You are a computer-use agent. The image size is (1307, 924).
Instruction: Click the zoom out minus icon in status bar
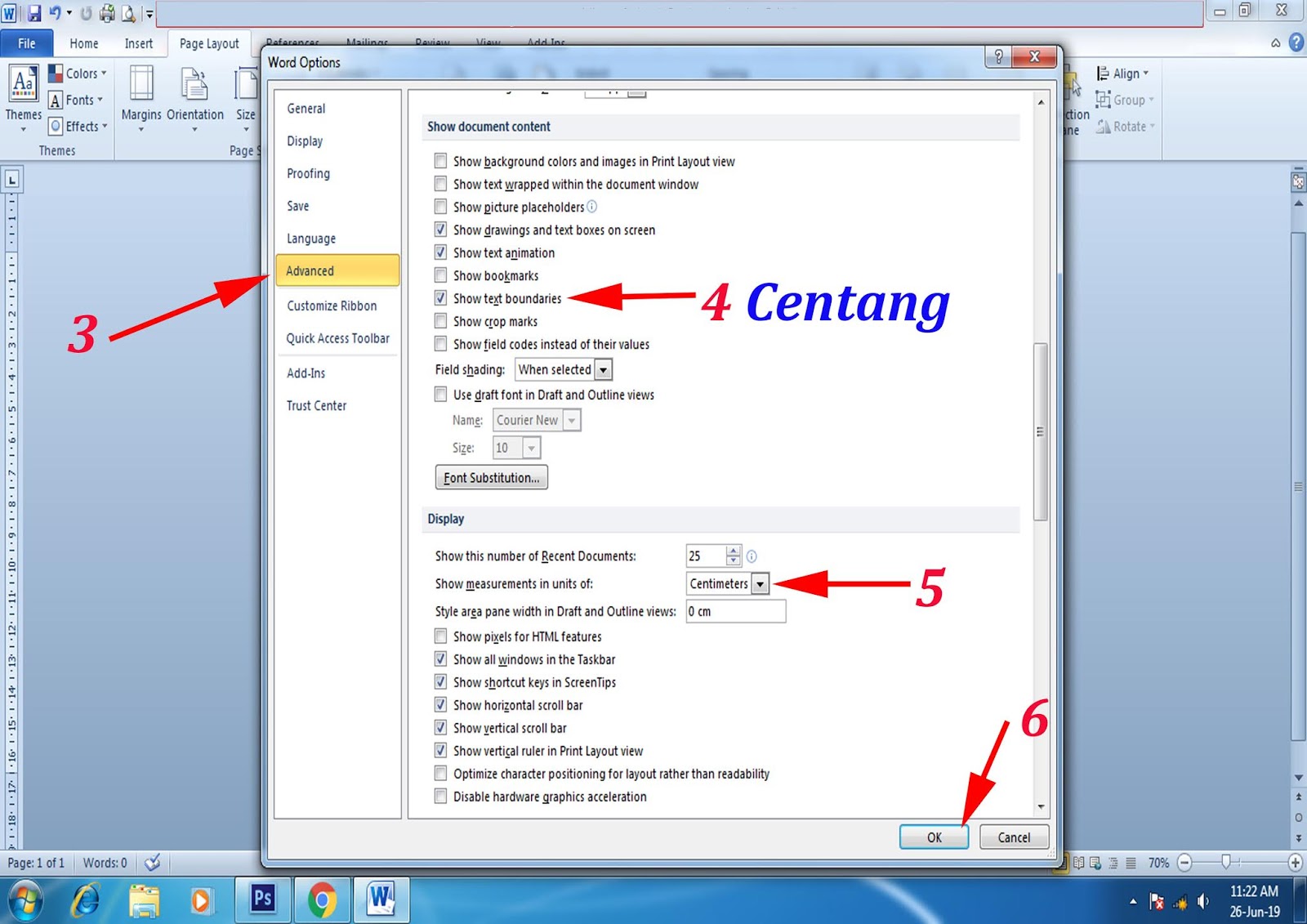[1185, 863]
